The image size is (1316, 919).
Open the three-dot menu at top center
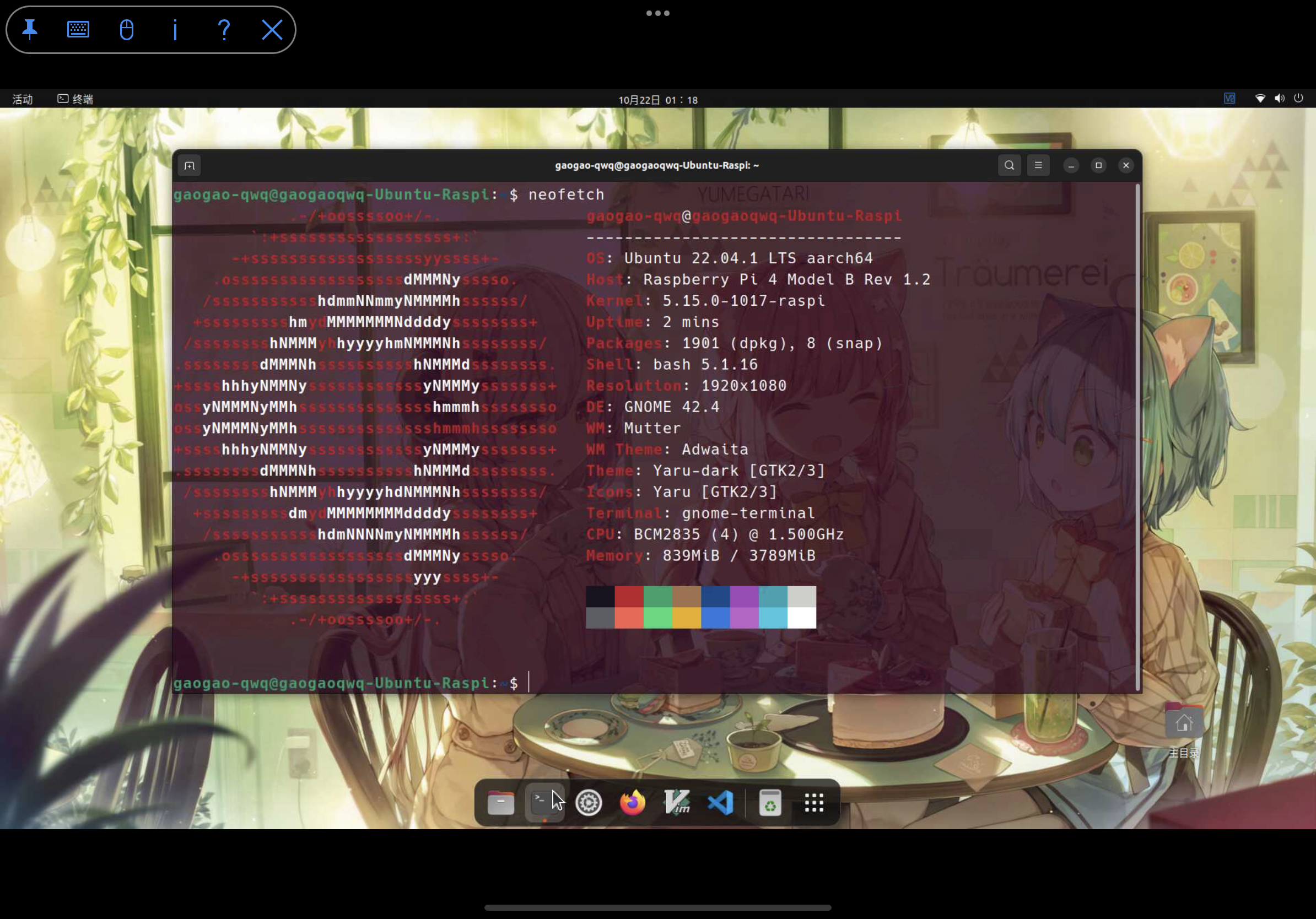click(x=658, y=13)
